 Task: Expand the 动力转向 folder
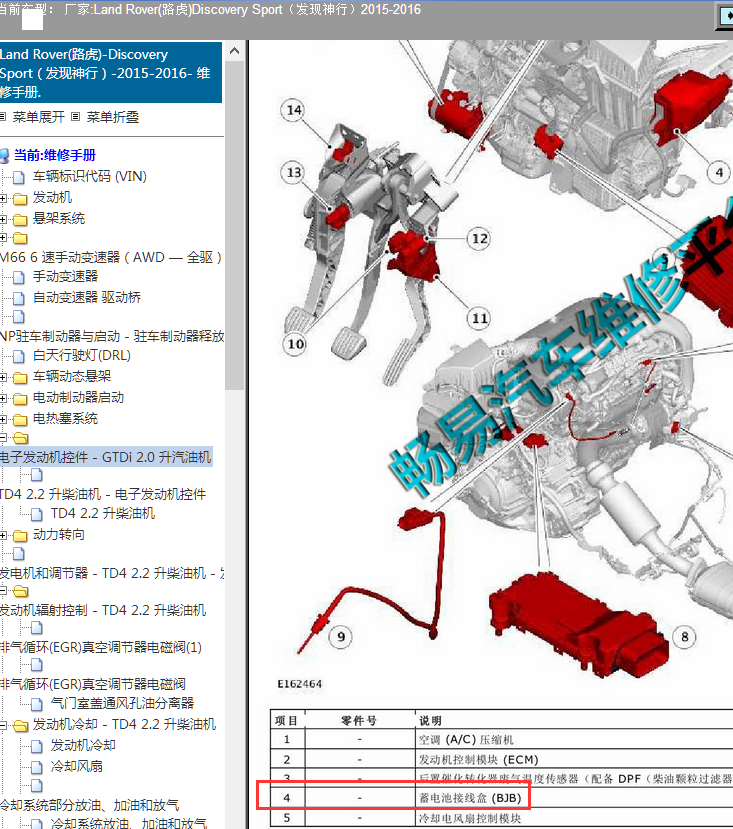pos(3,536)
